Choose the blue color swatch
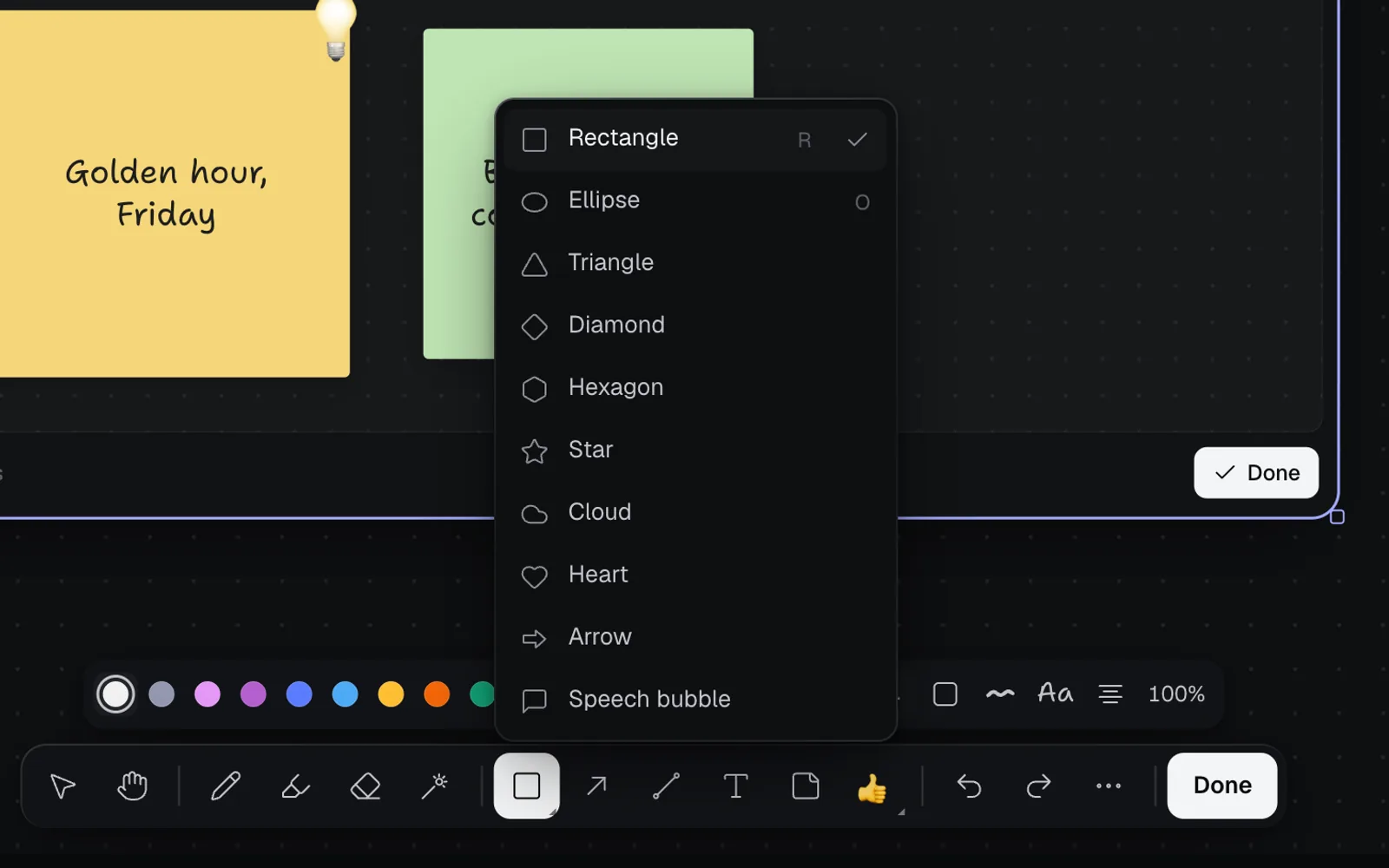Image resolution: width=1389 pixels, height=868 pixels. click(300, 694)
